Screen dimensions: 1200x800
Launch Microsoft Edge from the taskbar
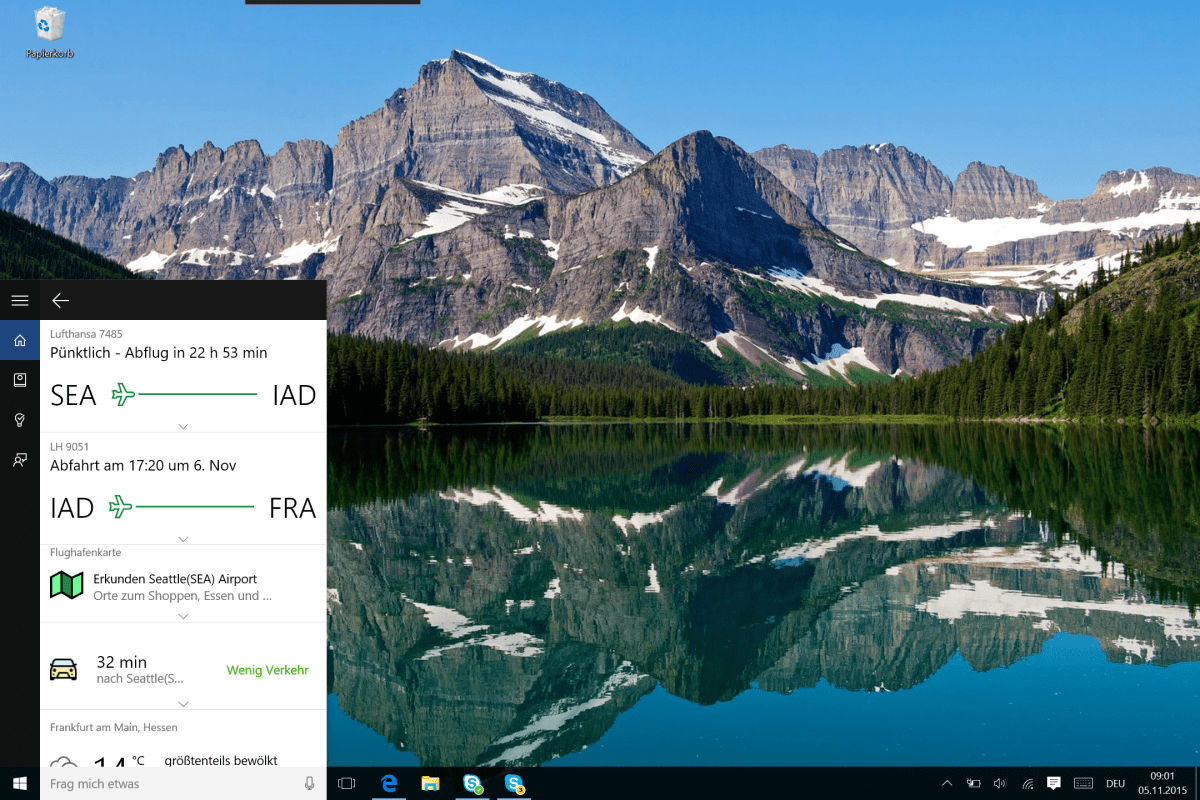tap(389, 784)
